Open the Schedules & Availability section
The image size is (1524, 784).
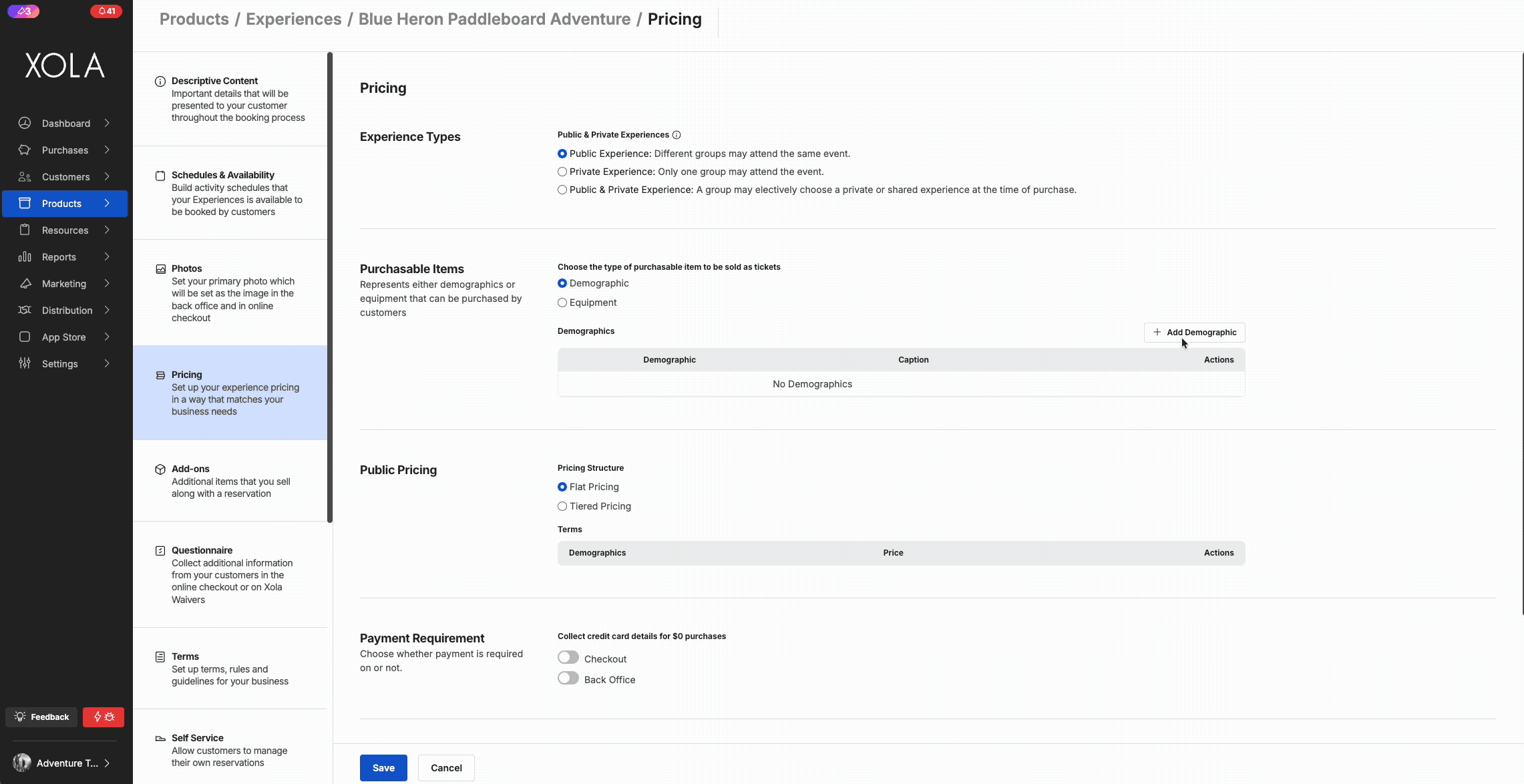point(230,193)
